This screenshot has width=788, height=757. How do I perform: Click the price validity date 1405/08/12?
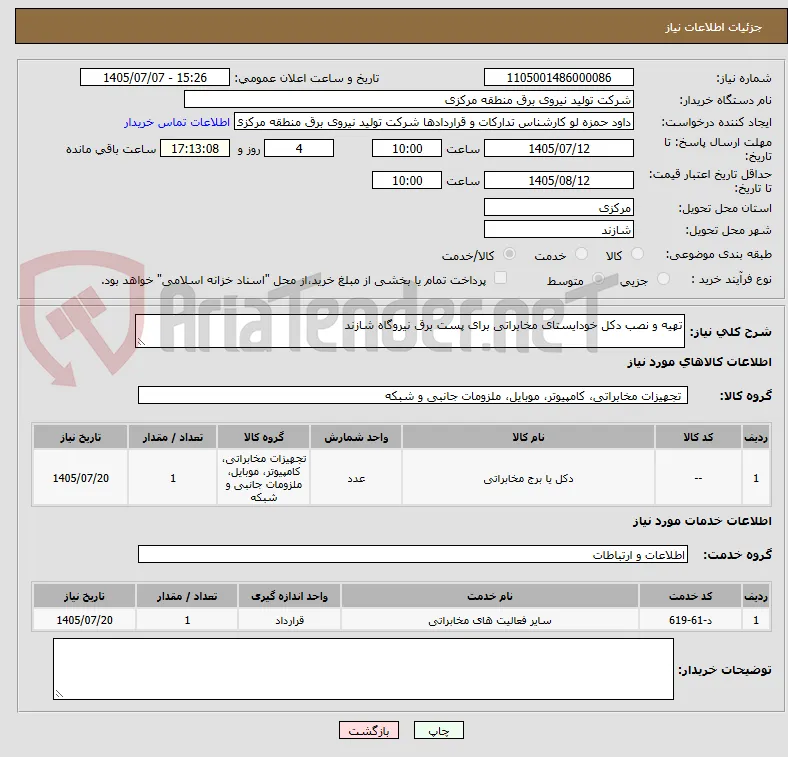tap(558, 180)
